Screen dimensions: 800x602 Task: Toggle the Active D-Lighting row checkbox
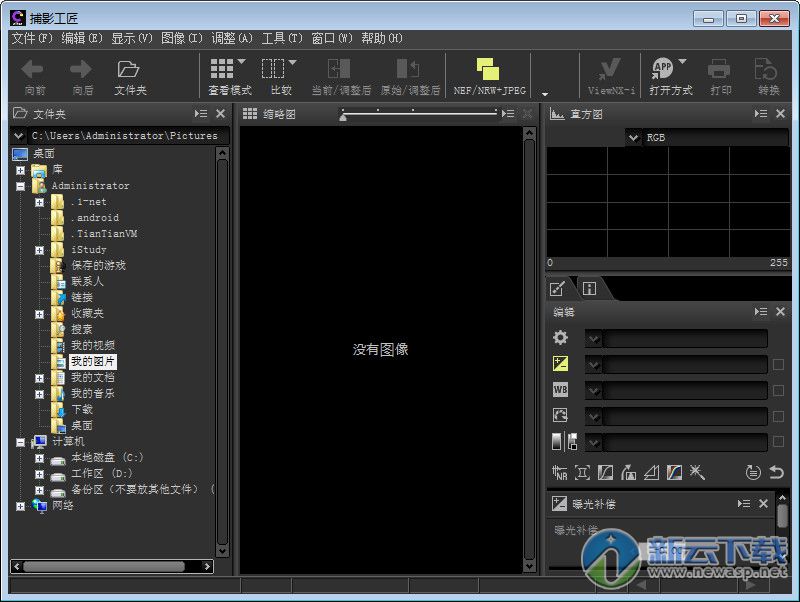click(778, 442)
